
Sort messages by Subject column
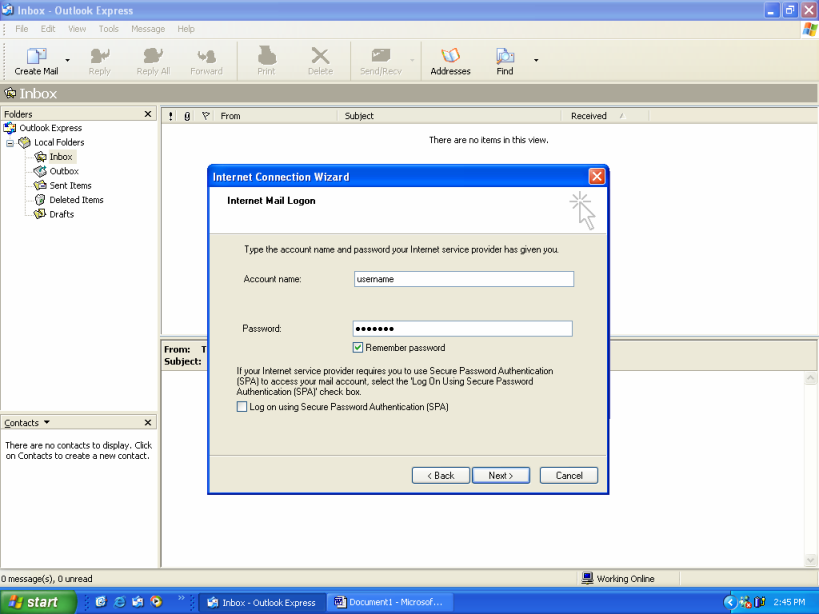click(x=449, y=116)
